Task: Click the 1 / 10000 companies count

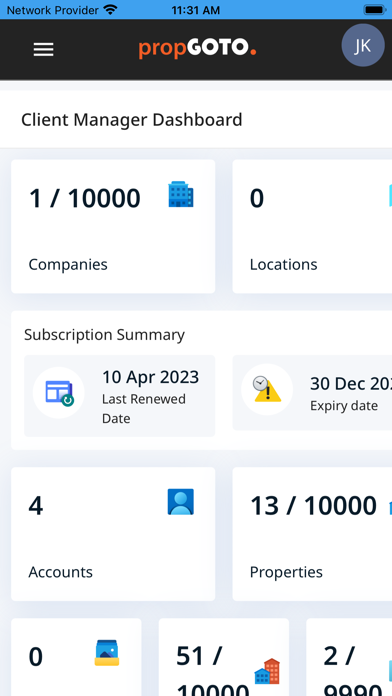Action: 84,198
